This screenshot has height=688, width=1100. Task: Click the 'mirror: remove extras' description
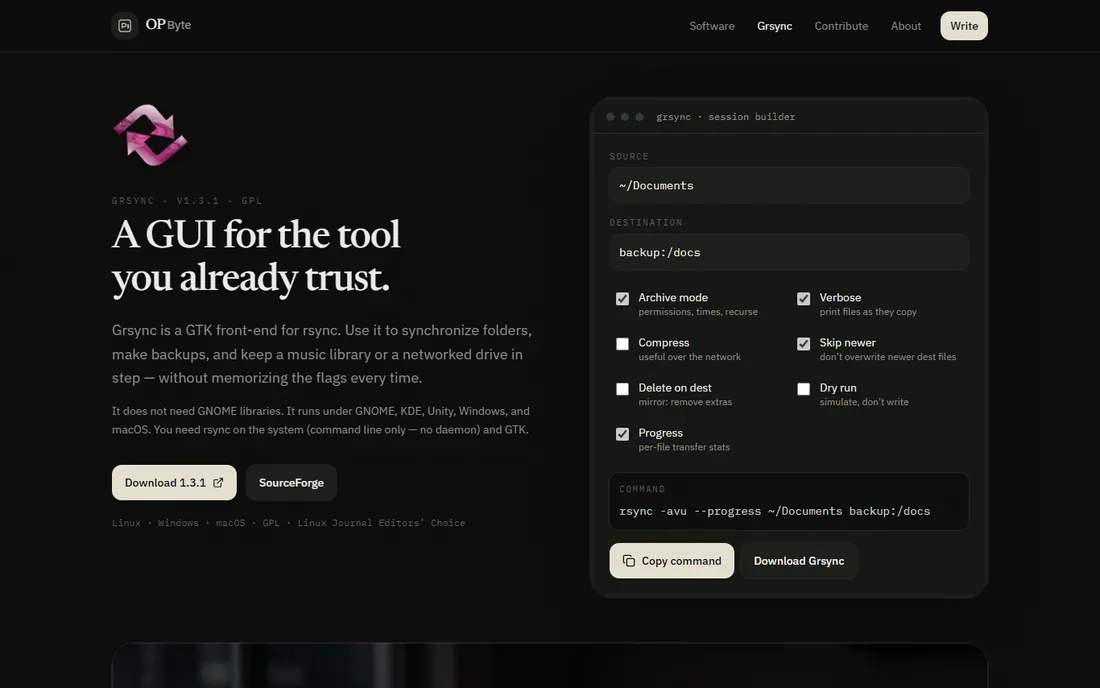coord(685,402)
